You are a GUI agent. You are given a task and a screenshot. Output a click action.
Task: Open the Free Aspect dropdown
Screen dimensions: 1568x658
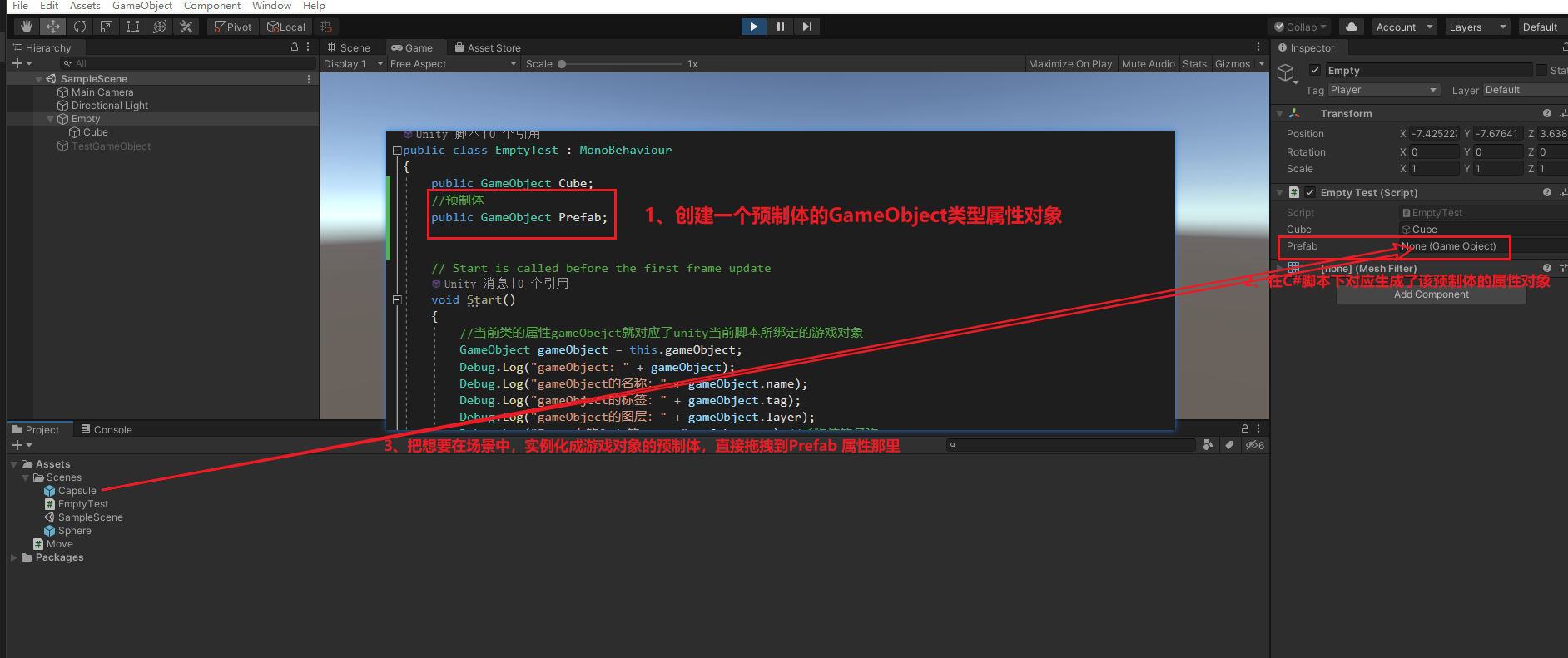coord(453,64)
